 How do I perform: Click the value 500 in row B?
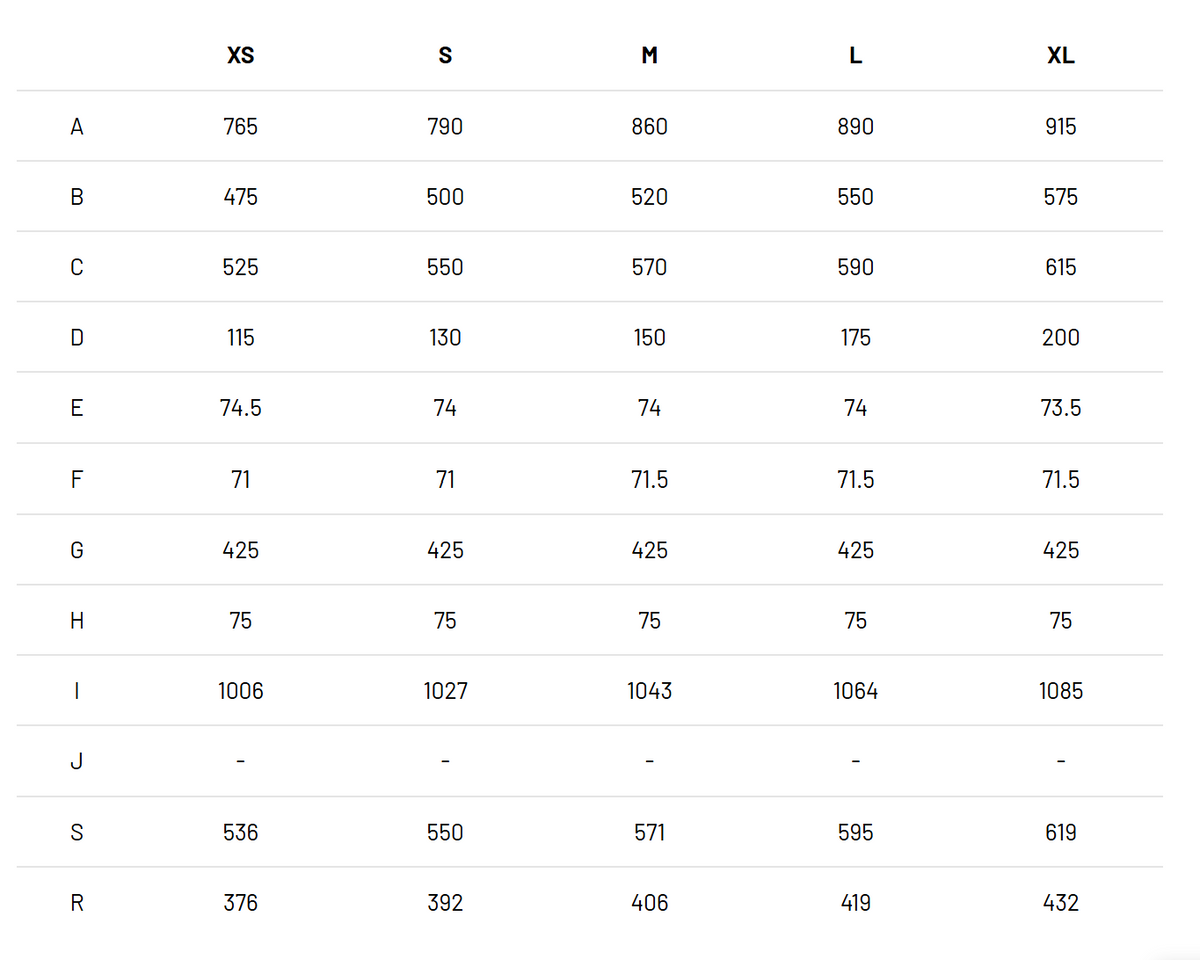click(x=445, y=197)
